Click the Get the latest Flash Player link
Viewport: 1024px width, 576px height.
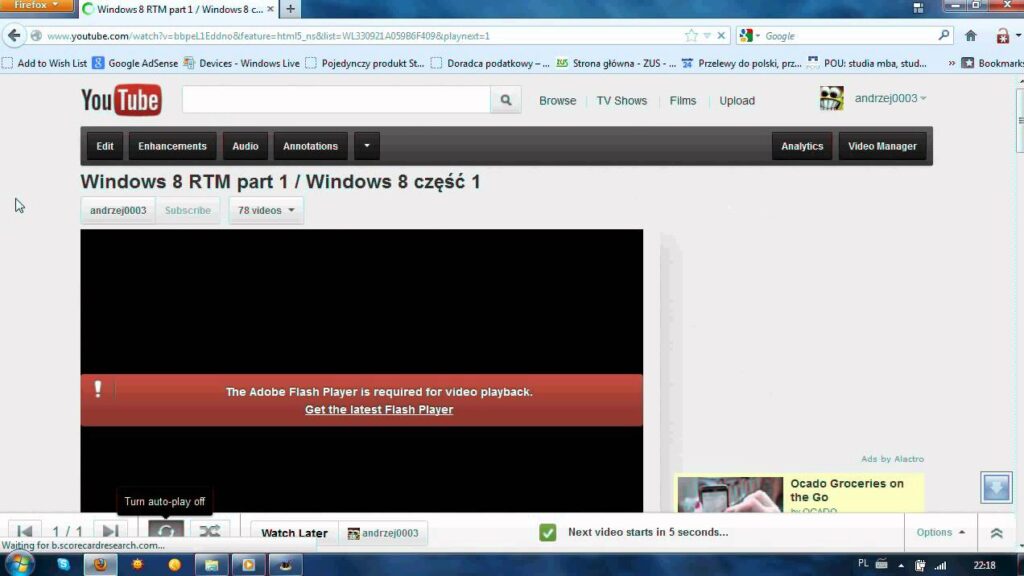click(379, 410)
